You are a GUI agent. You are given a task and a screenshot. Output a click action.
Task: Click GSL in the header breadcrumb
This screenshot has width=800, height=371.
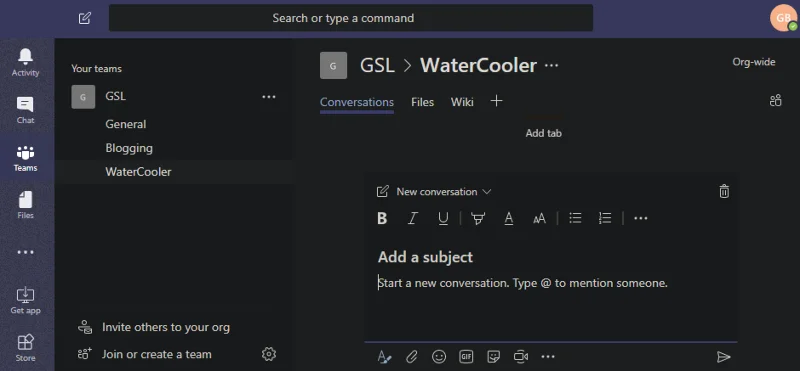pyautogui.click(x=377, y=65)
